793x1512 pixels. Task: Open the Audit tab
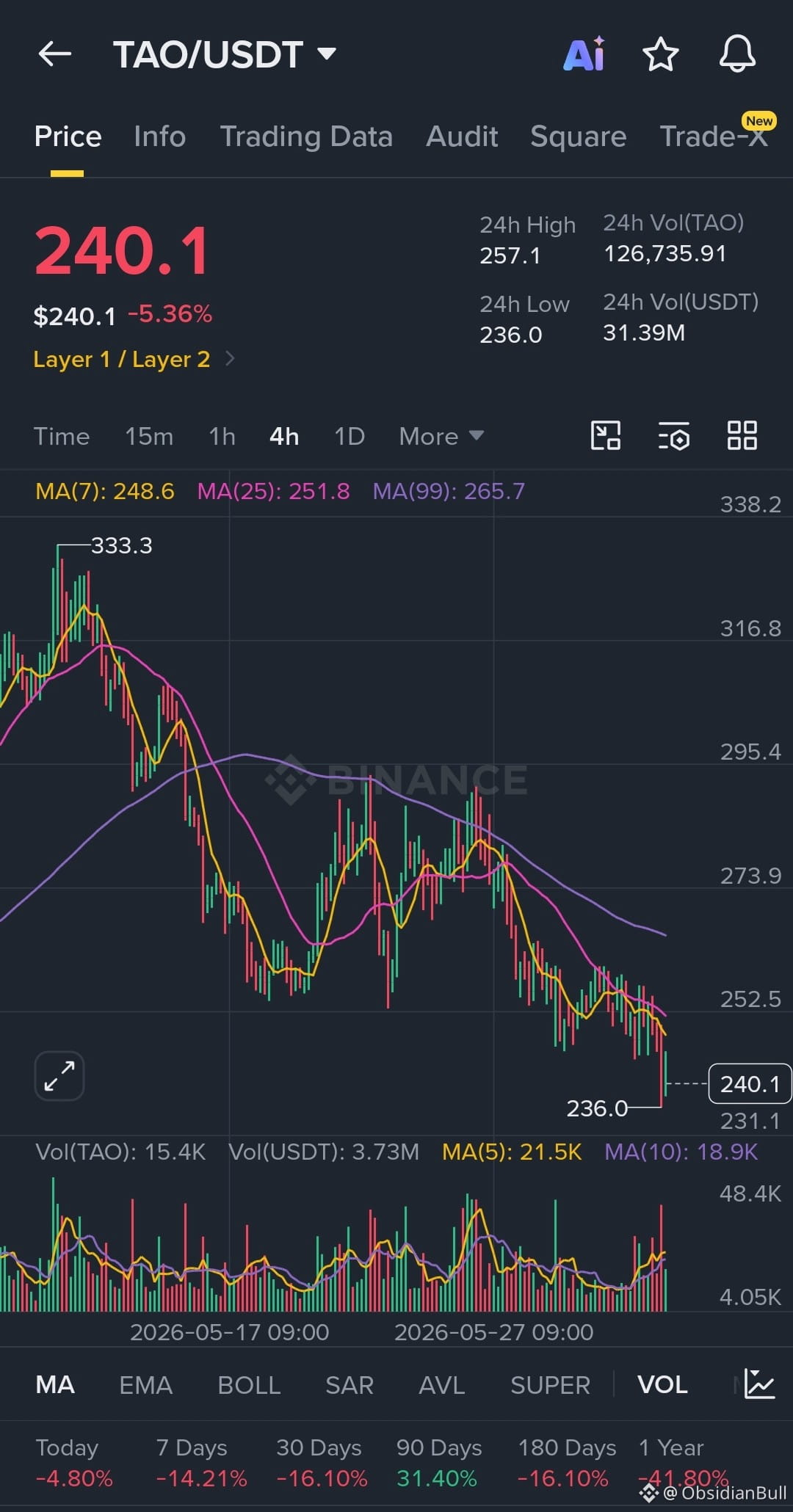tap(462, 137)
